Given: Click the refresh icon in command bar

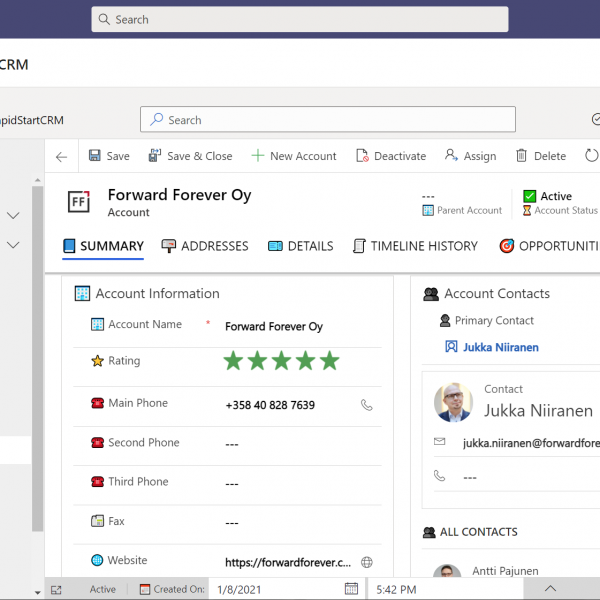Looking at the screenshot, I should tap(591, 156).
